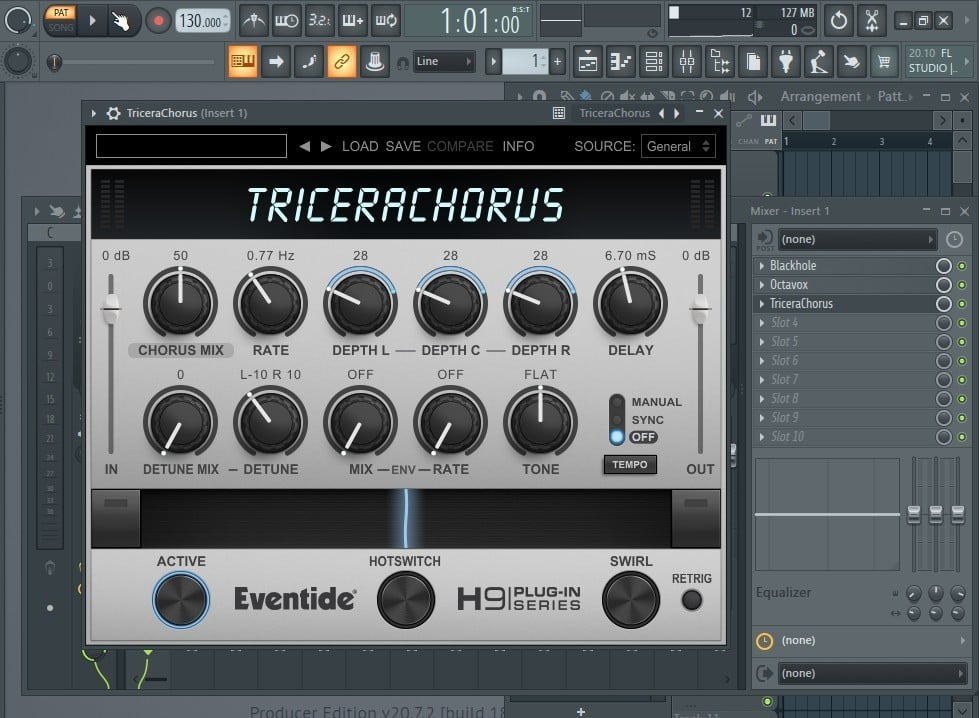Click the Record button
Viewport: 979px width, 718px height.
[x=159, y=21]
